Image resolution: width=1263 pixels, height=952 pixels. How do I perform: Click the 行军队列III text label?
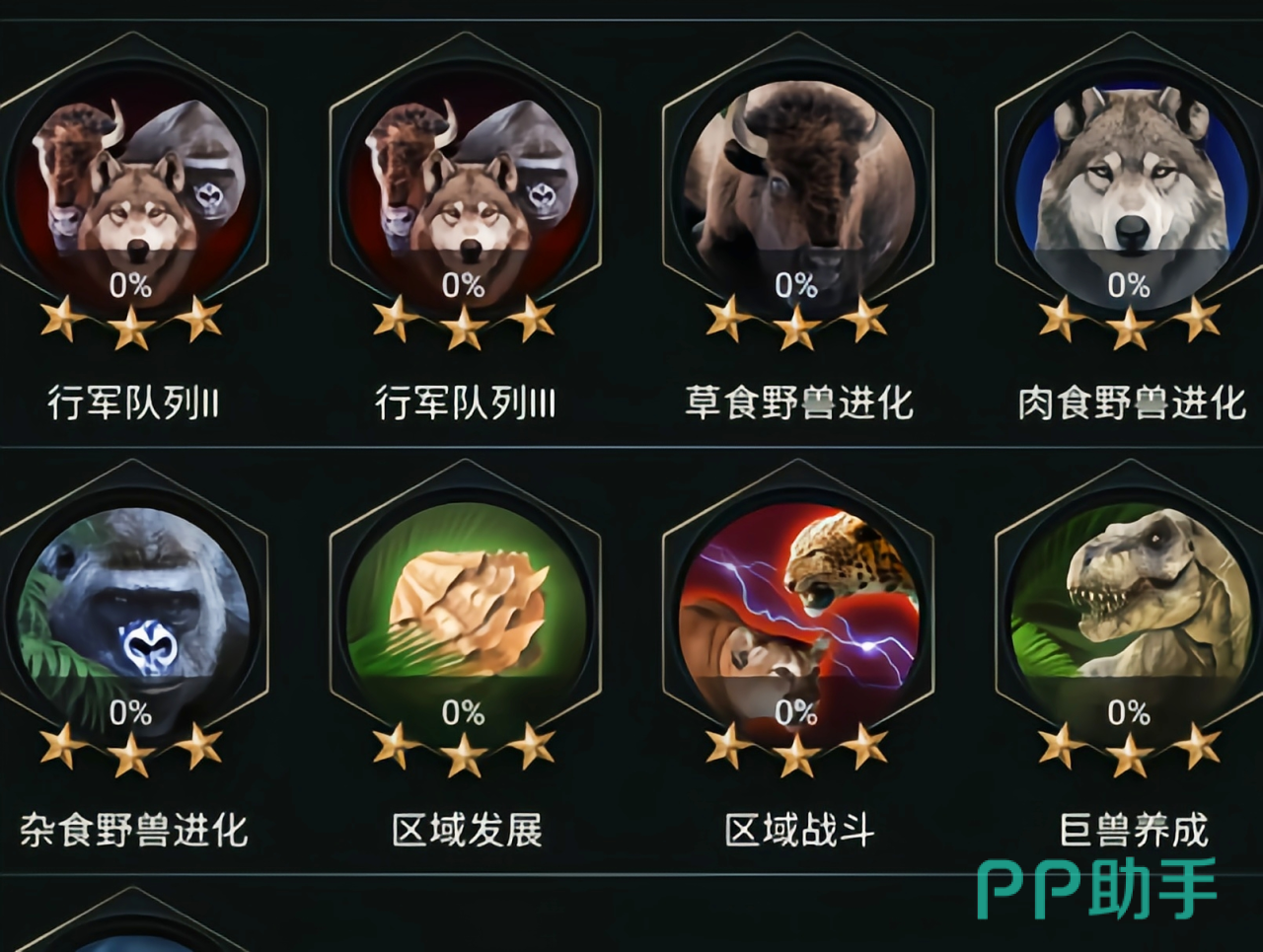click(x=465, y=403)
